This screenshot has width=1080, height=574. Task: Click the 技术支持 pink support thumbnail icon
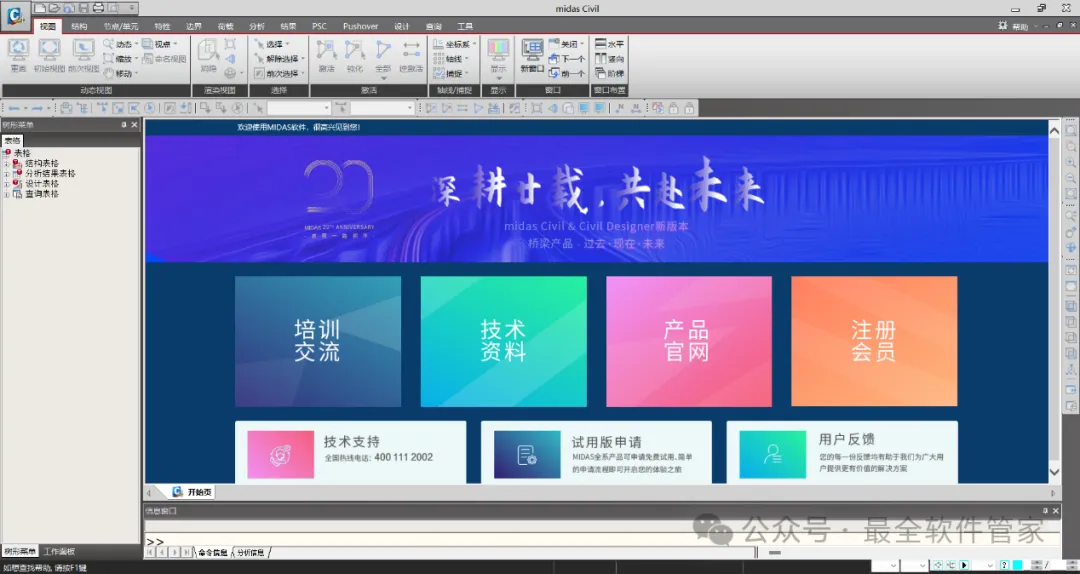point(280,455)
